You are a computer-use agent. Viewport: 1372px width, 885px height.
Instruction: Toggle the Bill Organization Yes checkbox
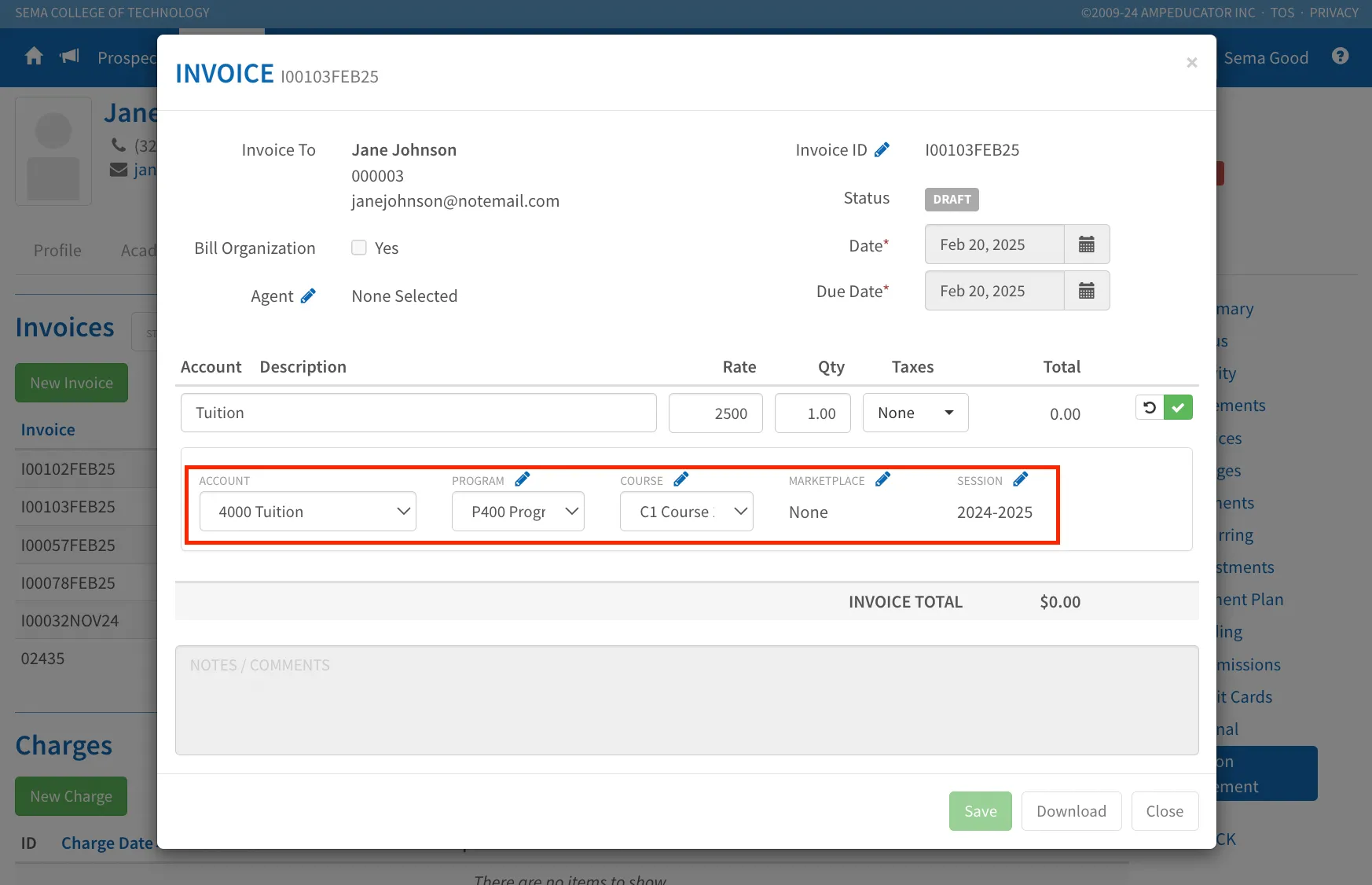[x=359, y=248]
